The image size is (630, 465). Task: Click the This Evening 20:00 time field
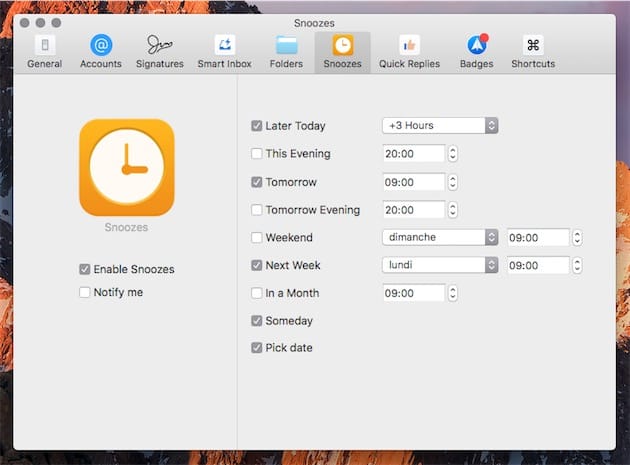click(x=414, y=154)
